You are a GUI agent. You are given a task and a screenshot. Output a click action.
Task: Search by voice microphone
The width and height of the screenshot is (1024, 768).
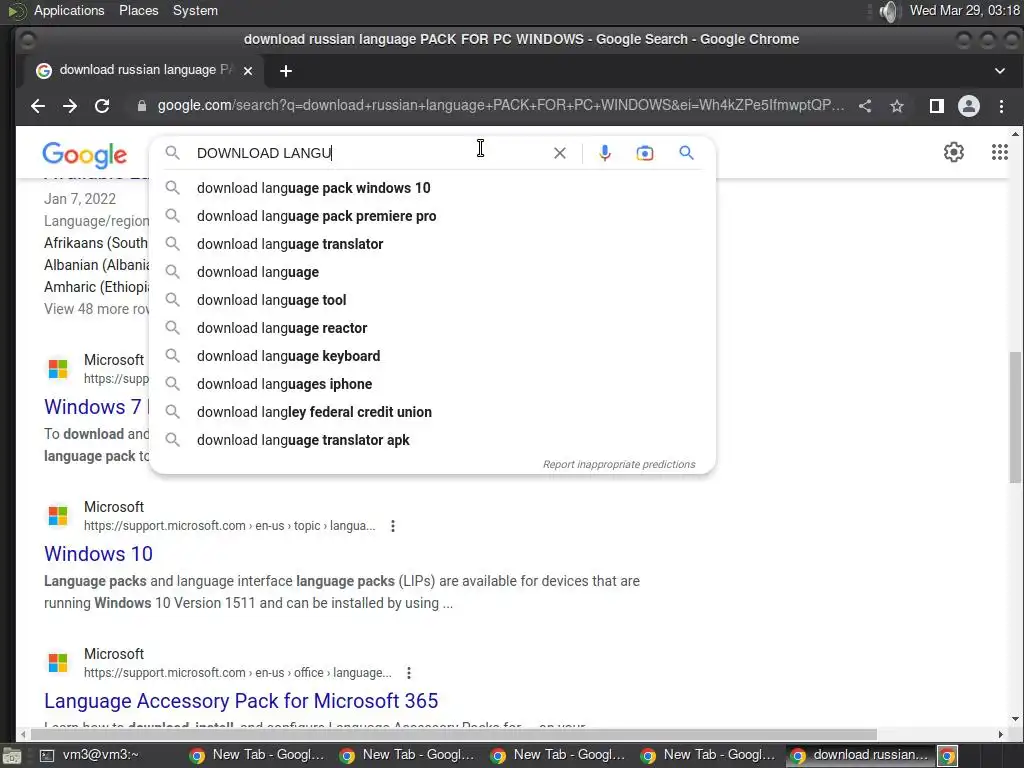point(605,153)
